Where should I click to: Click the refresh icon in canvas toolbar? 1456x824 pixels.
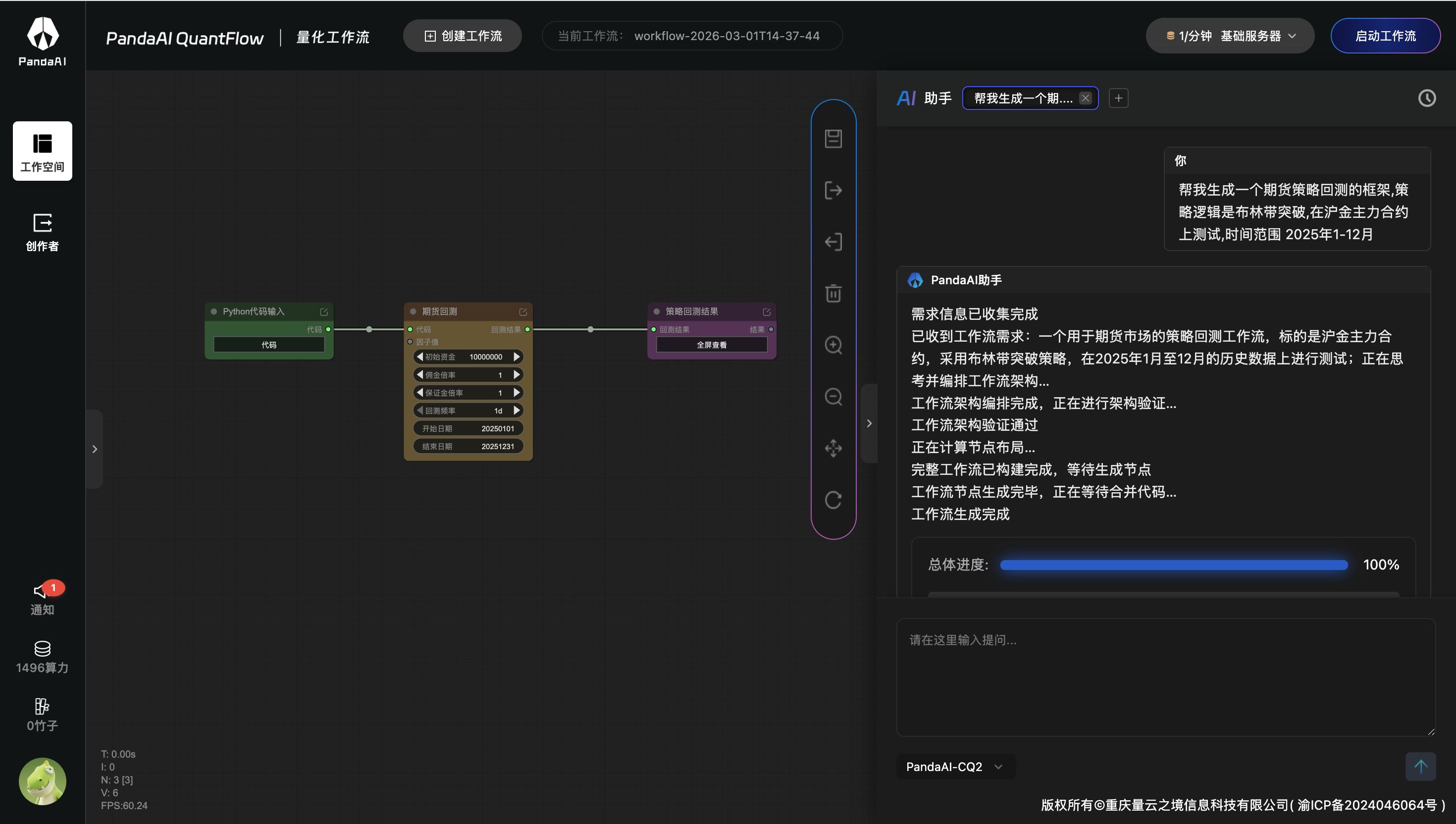[833, 500]
